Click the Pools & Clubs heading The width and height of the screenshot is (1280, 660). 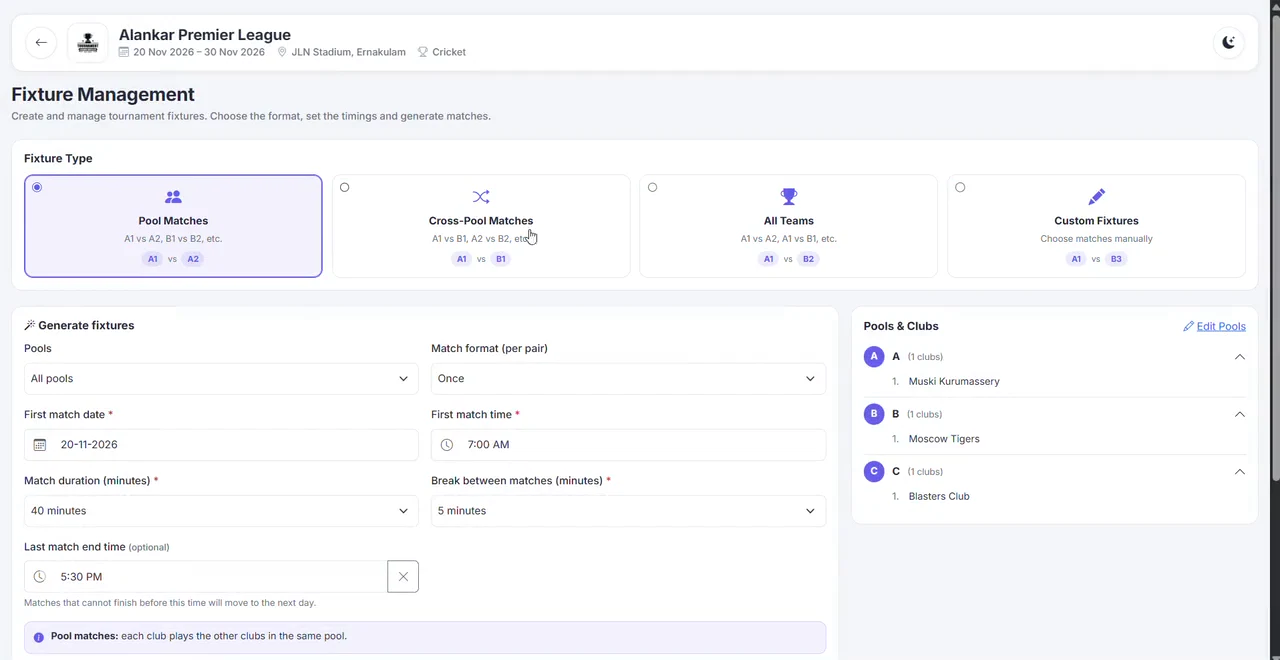coord(901,327)
